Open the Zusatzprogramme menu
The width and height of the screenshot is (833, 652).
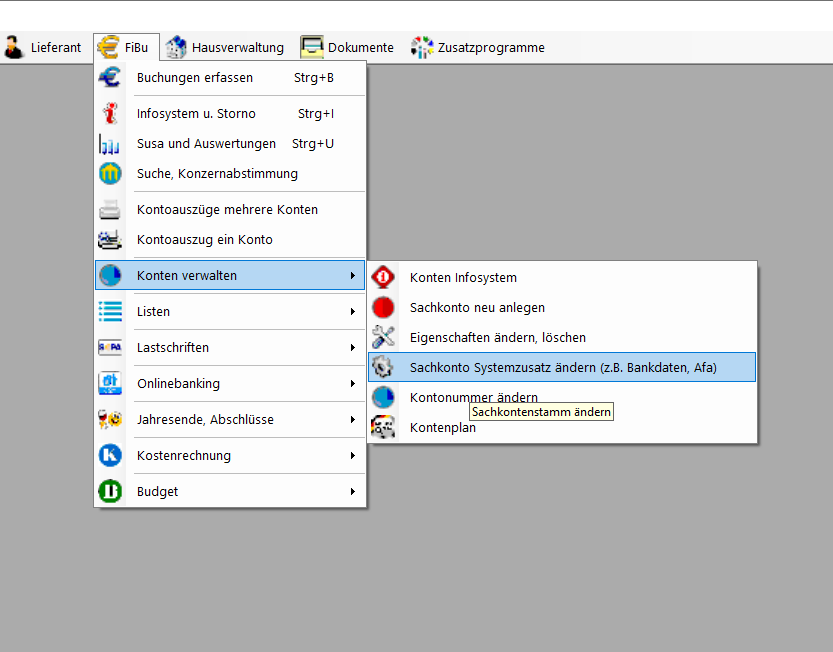tap(478, 47)
